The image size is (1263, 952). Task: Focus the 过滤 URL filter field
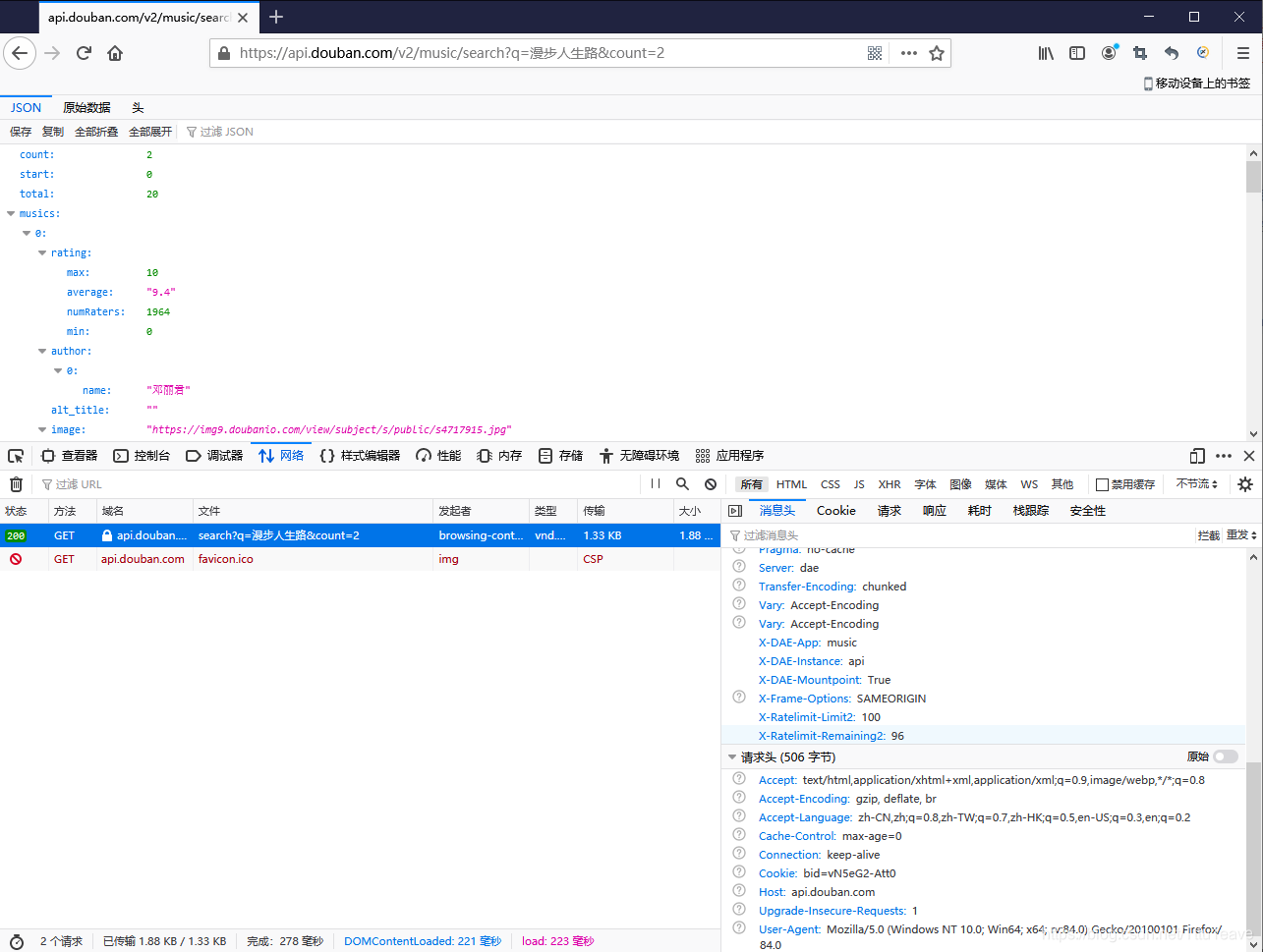[339, 484]
